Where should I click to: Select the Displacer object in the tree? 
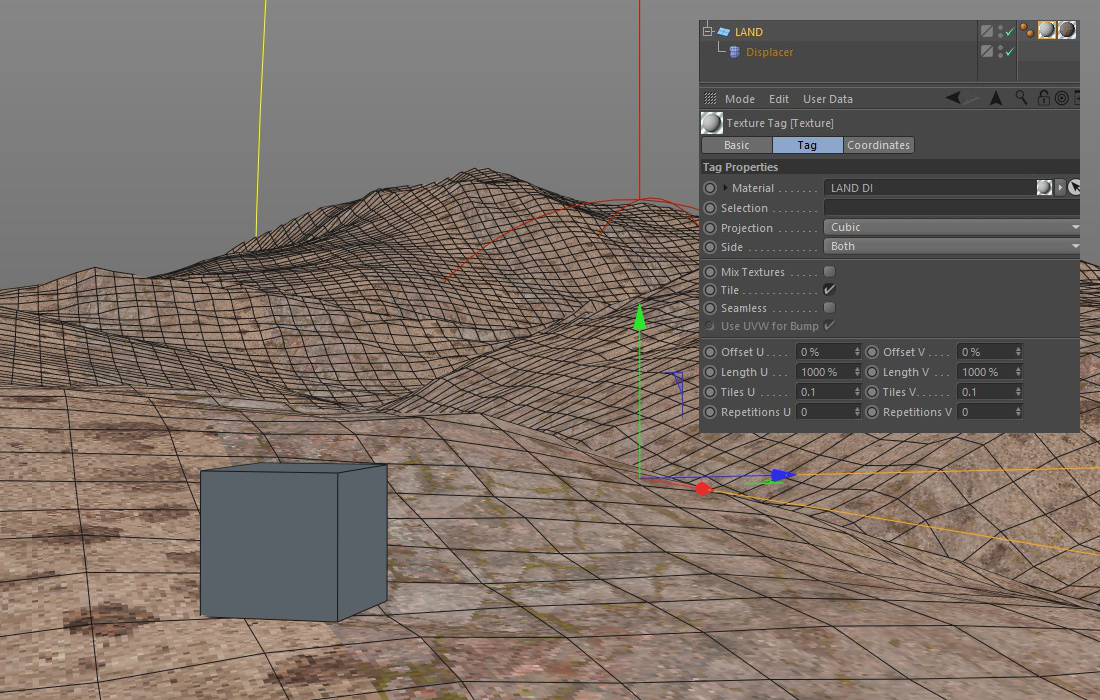(x=769, y=52)
